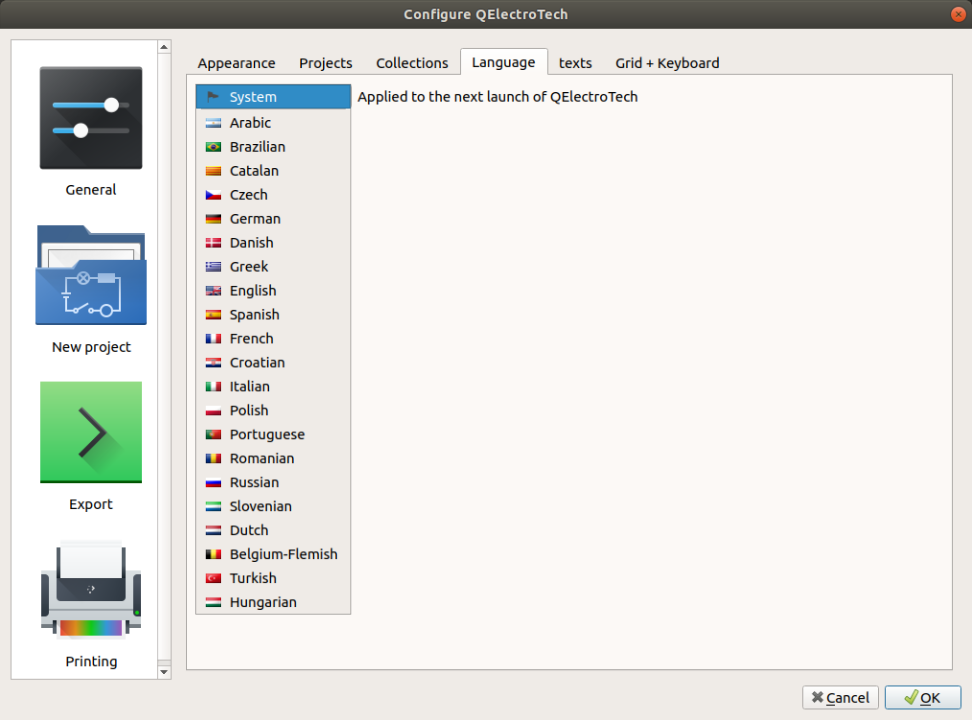Click the Cancel button
This screenshot has width=972, height=720.
(841, 698)
